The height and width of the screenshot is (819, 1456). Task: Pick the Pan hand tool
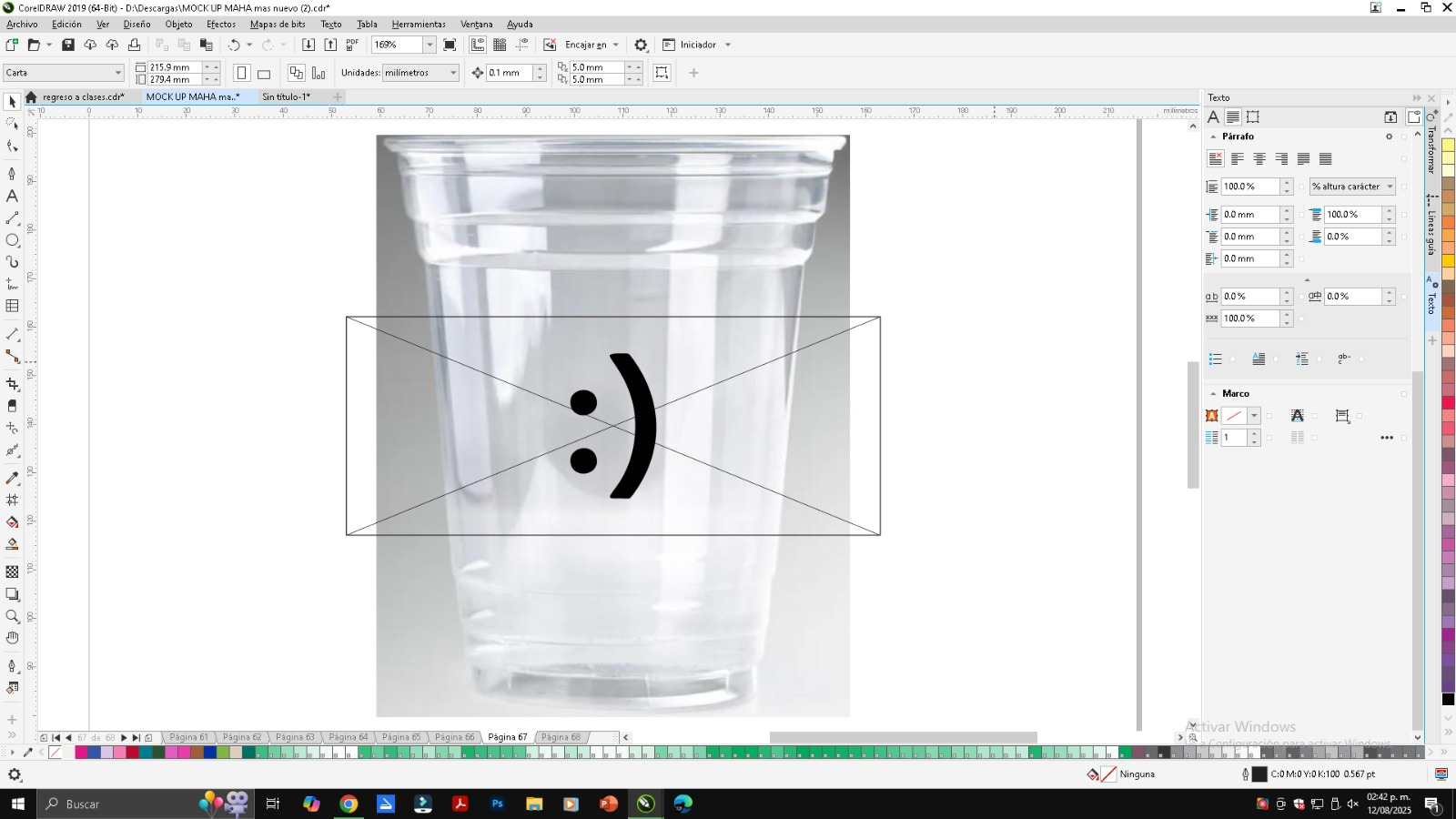tap(12, 638)
